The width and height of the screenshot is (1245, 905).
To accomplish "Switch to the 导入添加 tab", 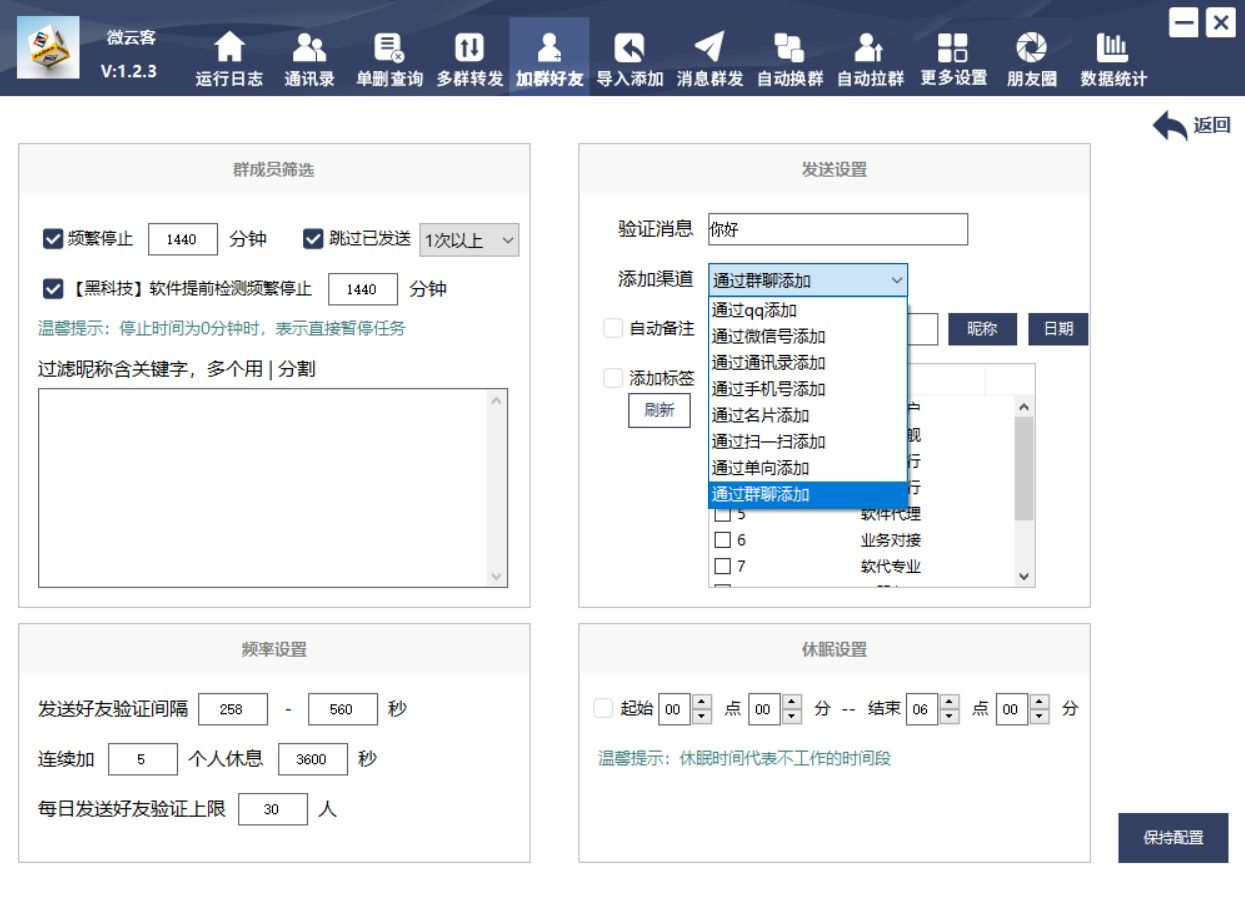I will click(630, 56).
